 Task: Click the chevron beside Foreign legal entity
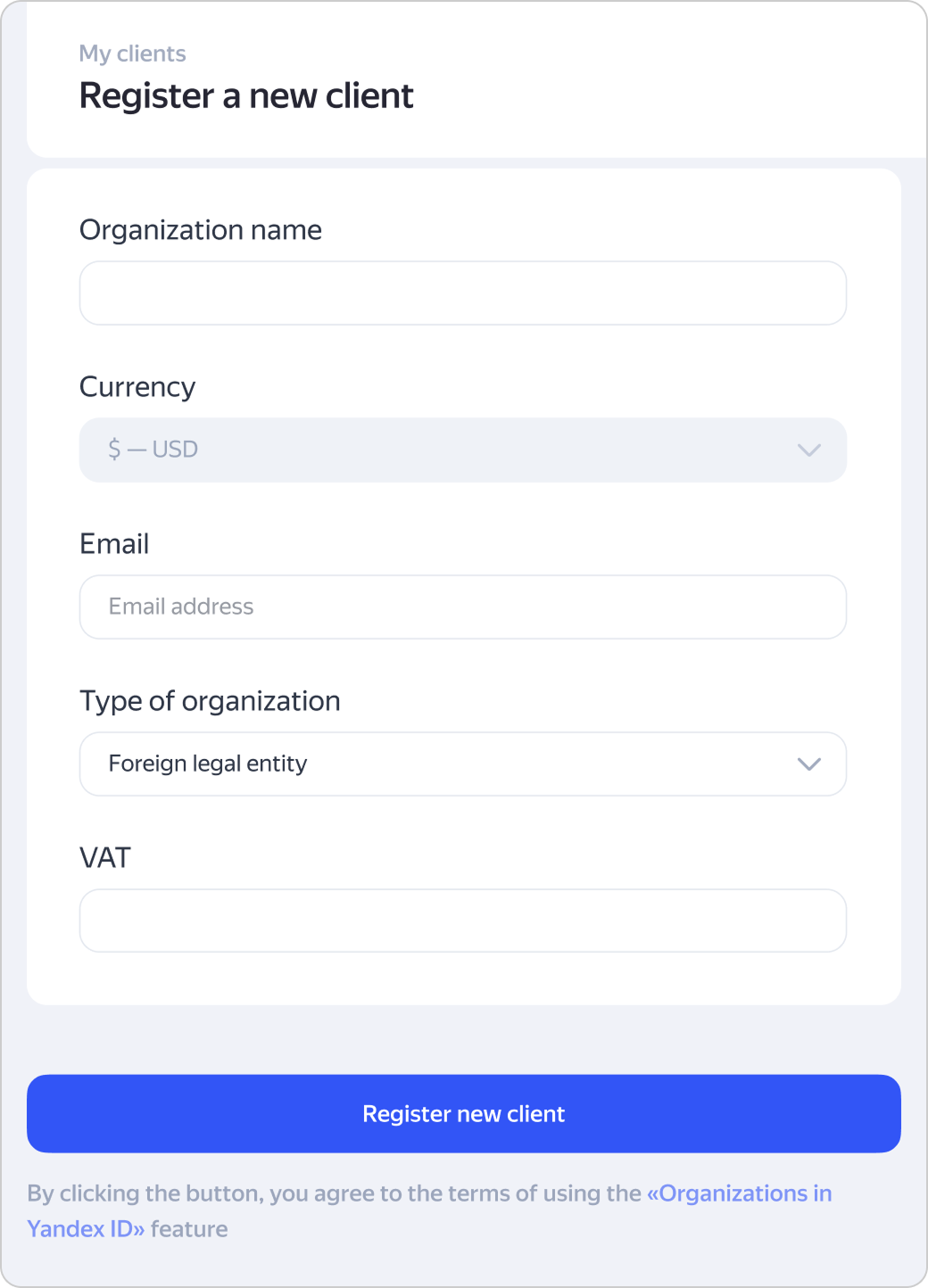(808, 764)
